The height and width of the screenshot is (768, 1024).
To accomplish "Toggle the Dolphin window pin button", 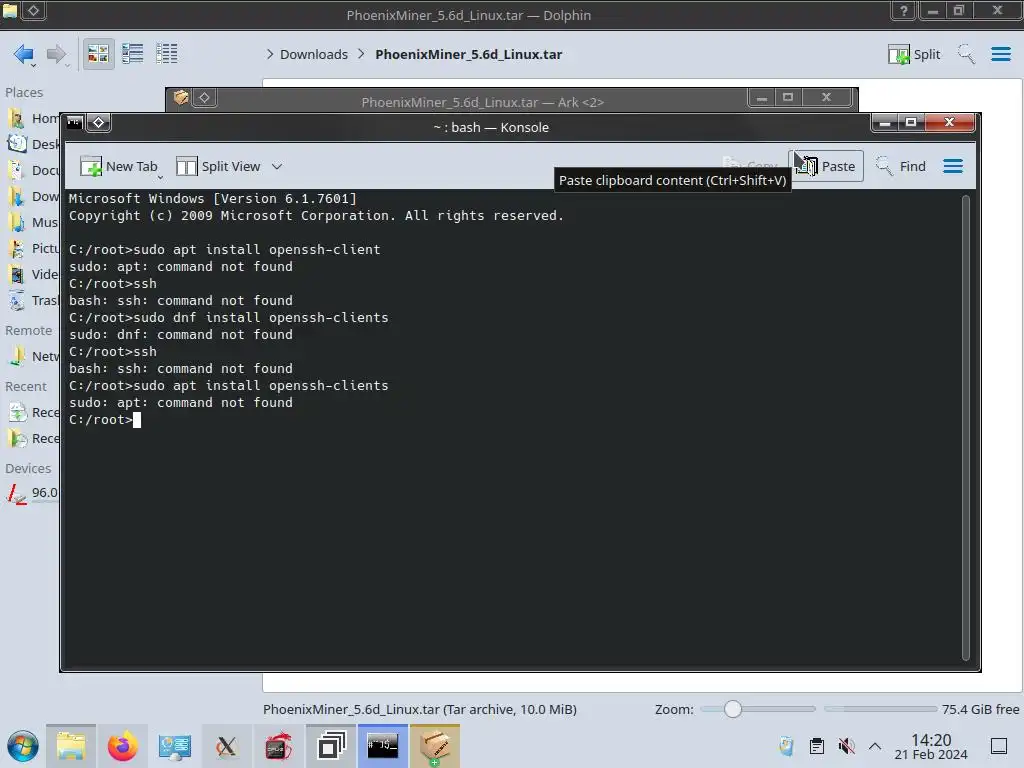I will pos(33,10).
